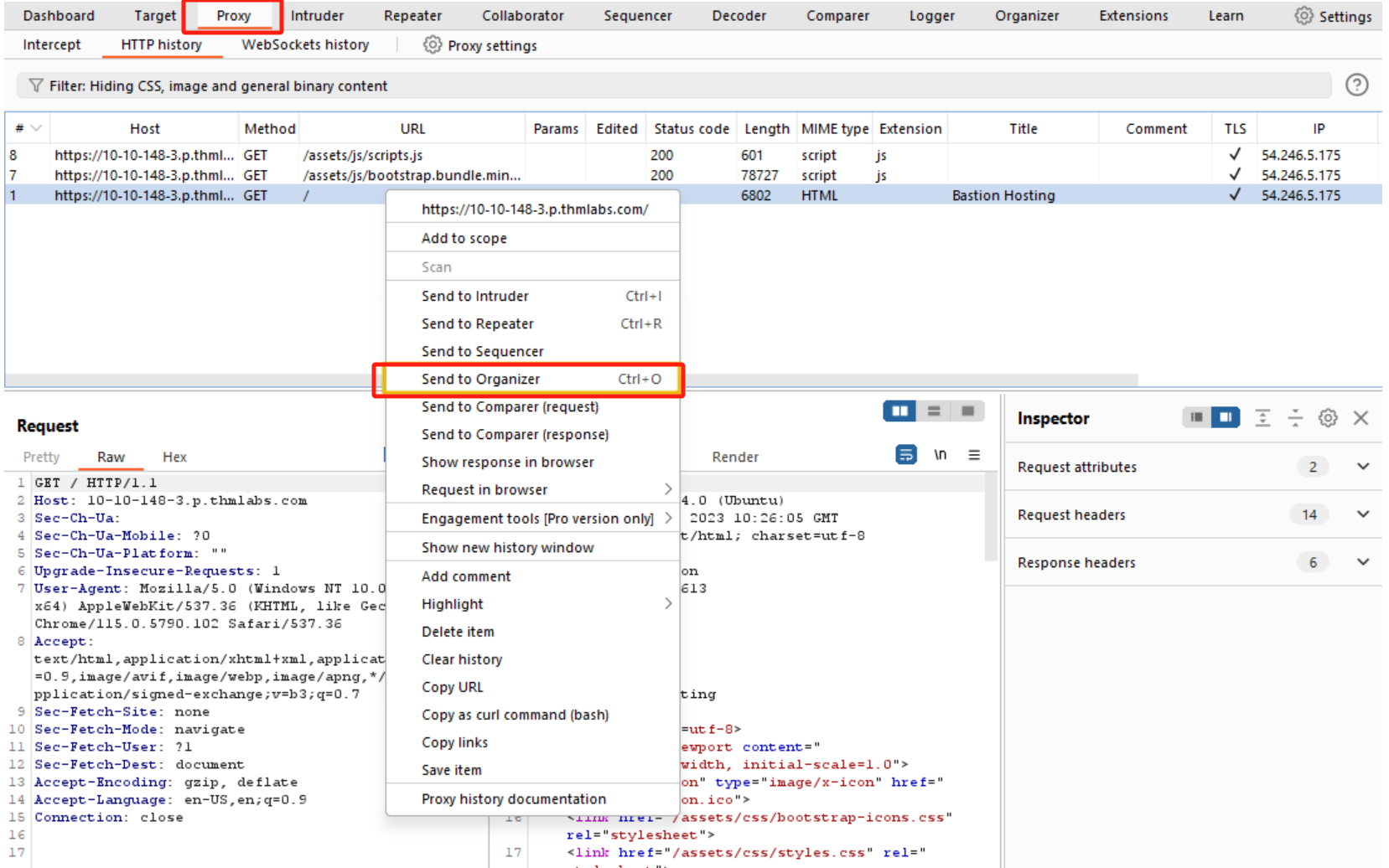Screen dimensions: 1389x868
Task: Choose Send to Organizer from context menu
Action: coord(480,380)
